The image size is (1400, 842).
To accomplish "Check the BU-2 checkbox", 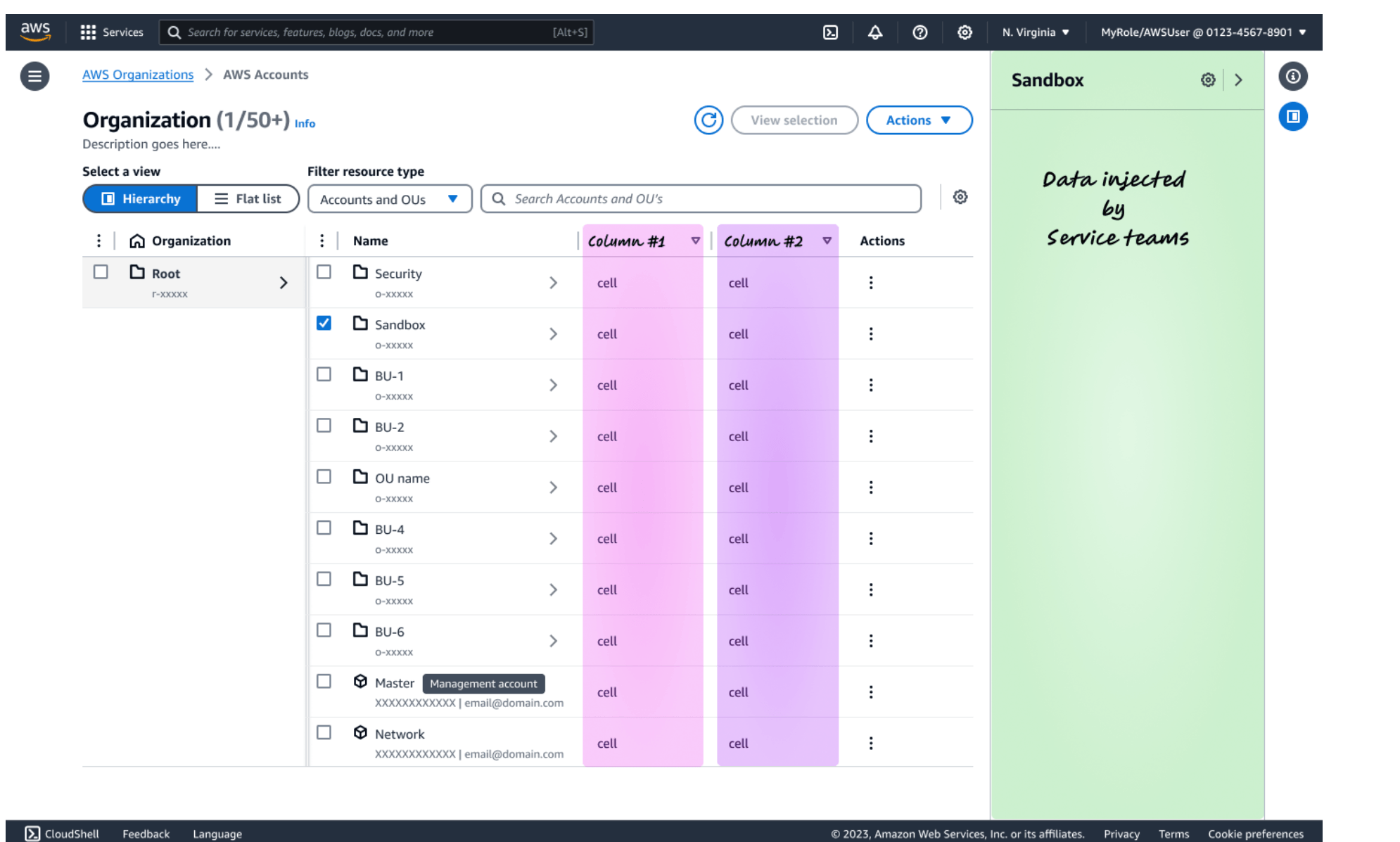I will pyautogui.click(x=324, y=426).
